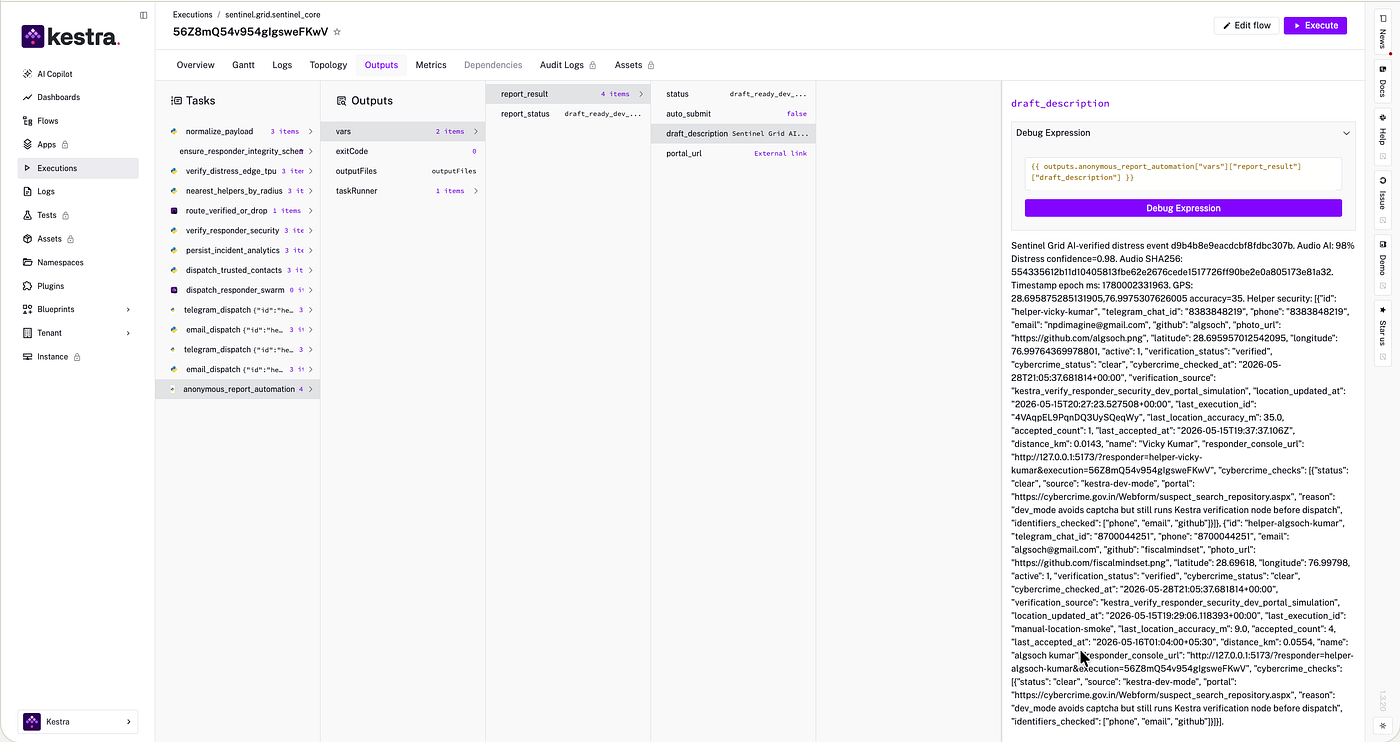Open Instance icon in sidebar

27,356
